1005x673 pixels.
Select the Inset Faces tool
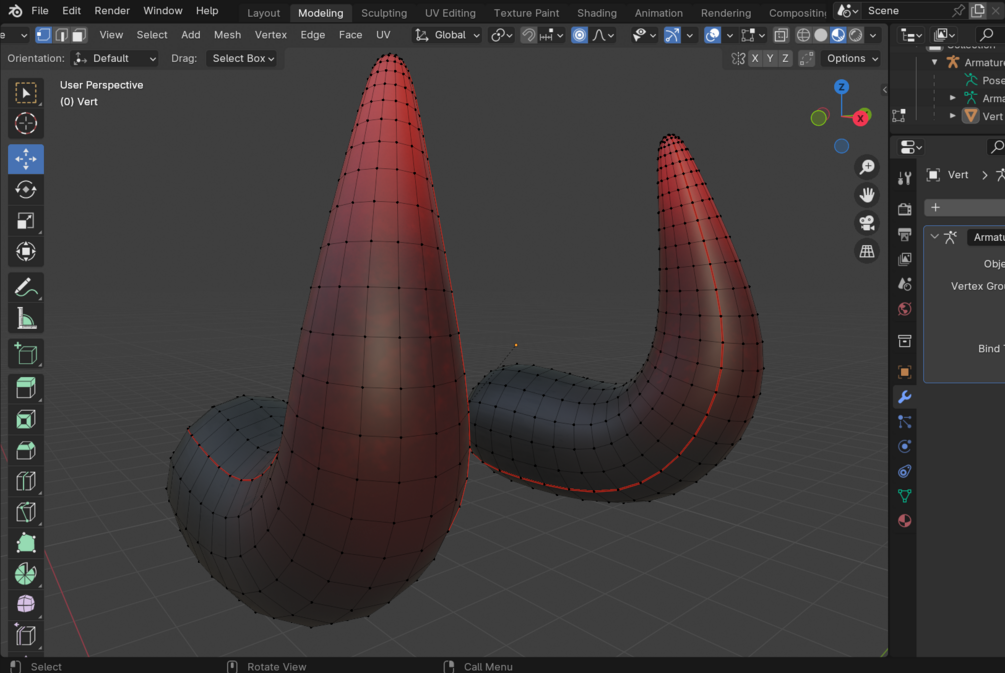tap(26, 419)
